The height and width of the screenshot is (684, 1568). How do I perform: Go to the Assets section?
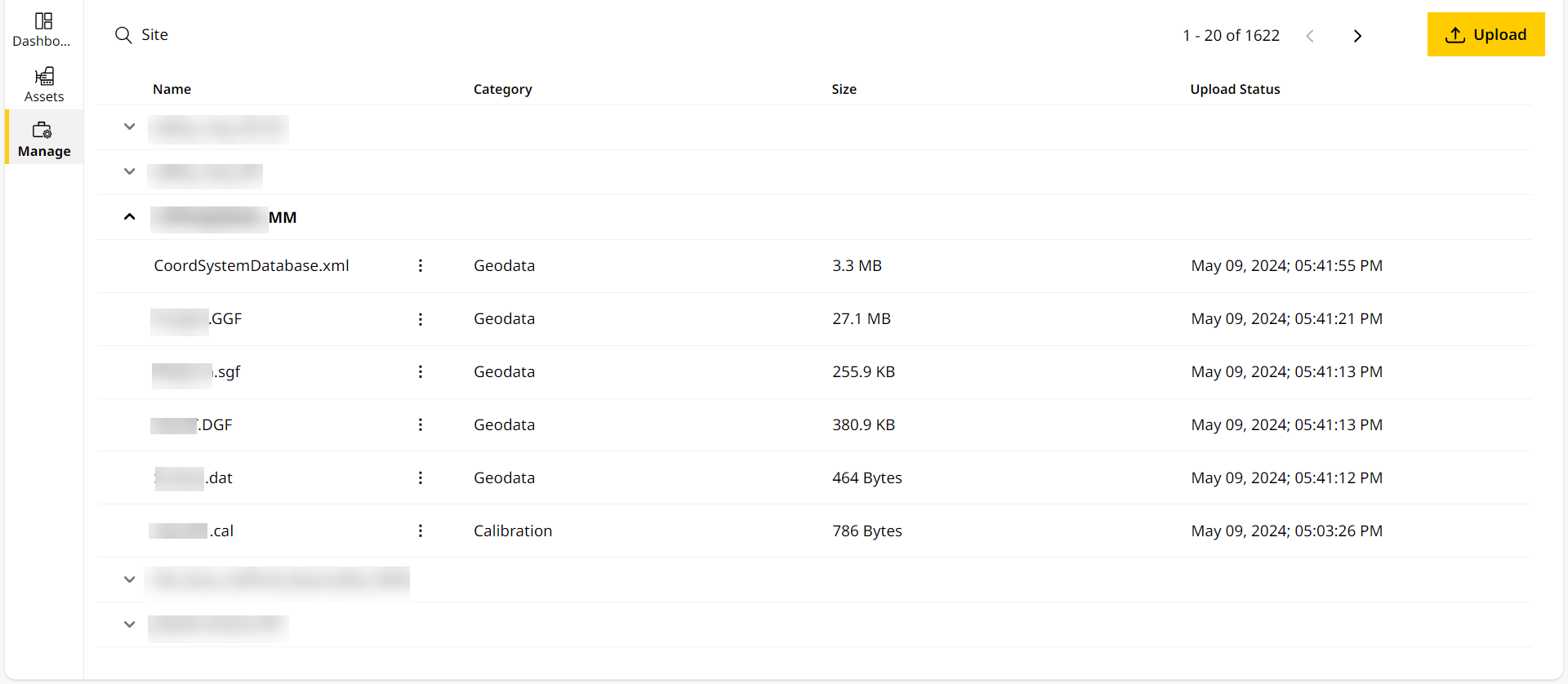44,84
